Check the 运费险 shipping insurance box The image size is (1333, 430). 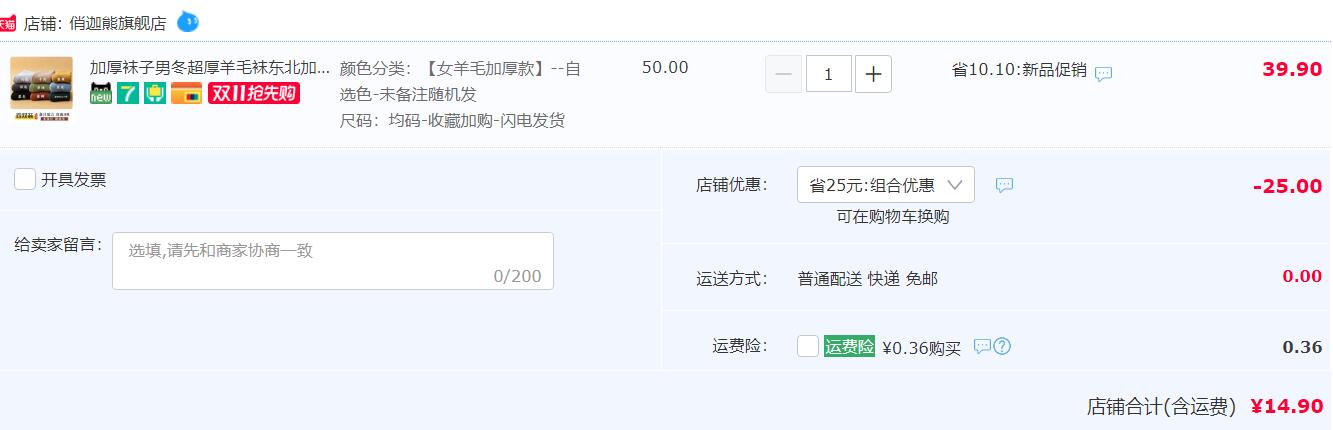coord(808,346)
